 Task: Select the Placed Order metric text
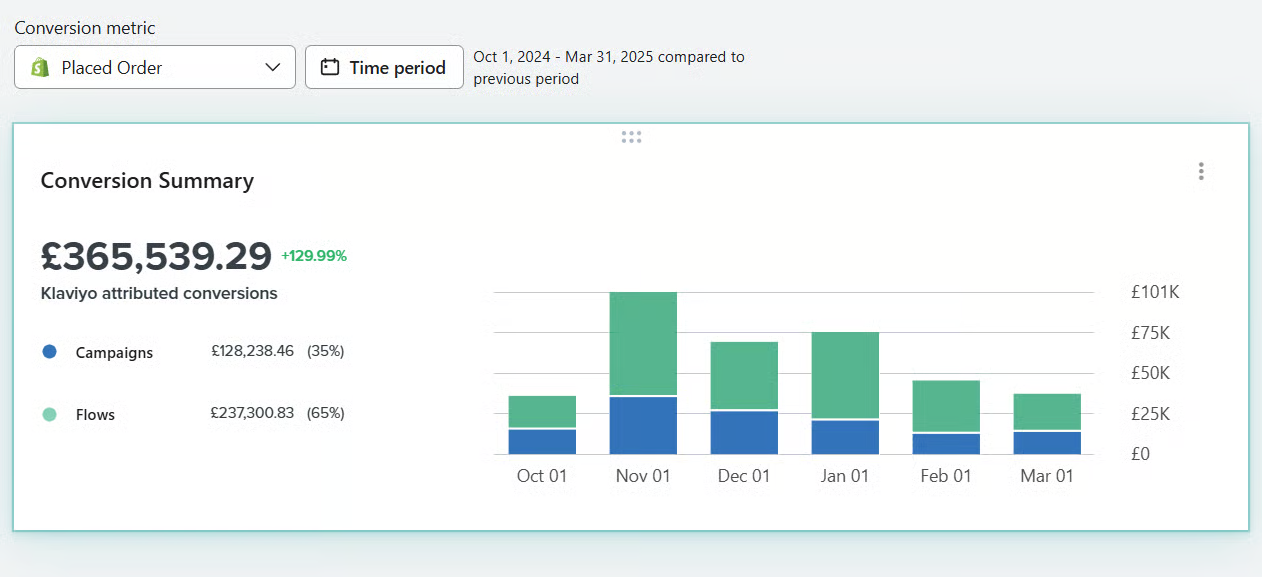[x=112, y=68]
